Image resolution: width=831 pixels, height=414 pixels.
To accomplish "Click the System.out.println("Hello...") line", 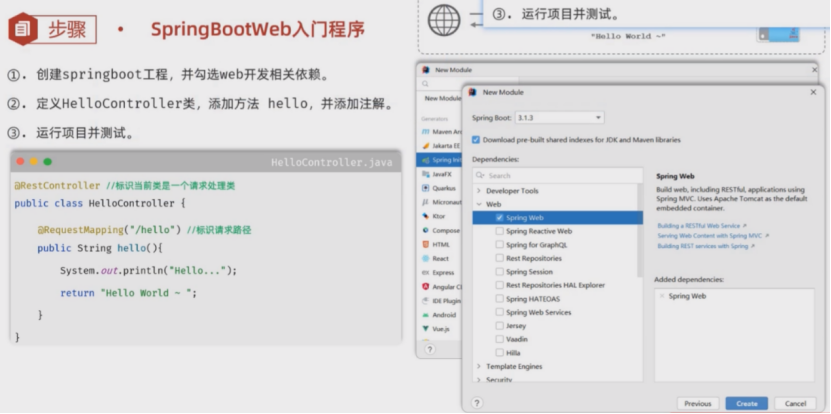I will (148, 271).
